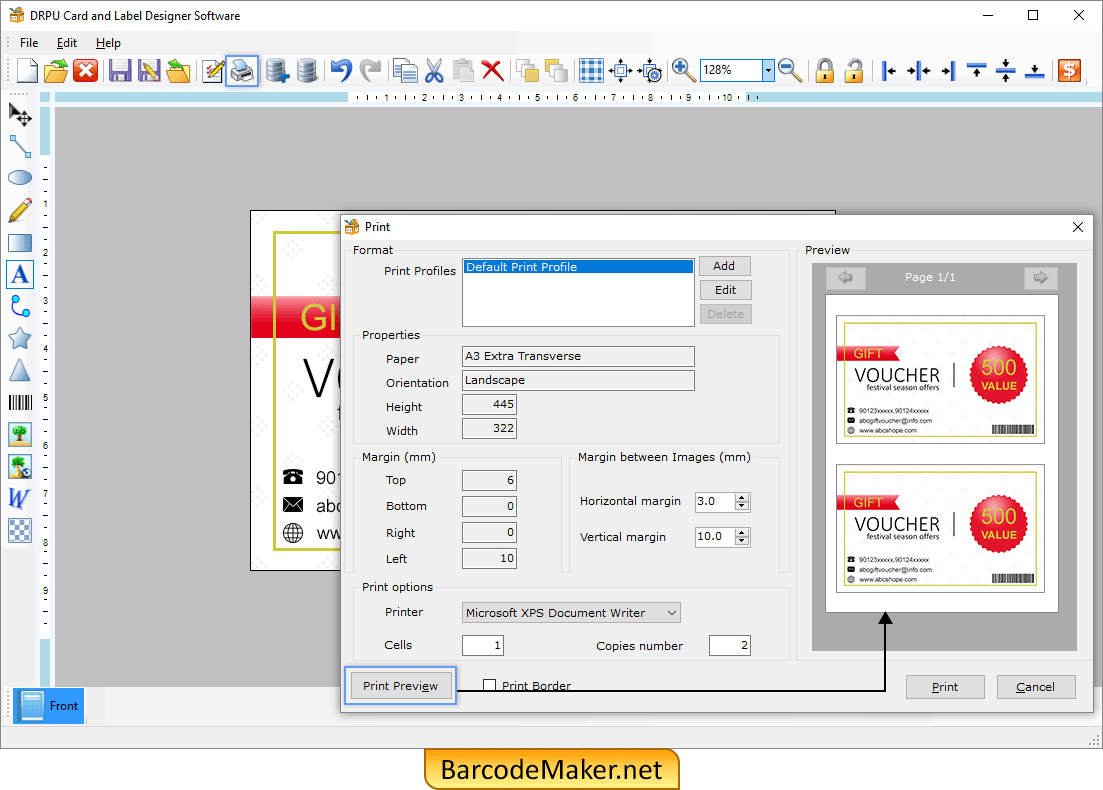Select the Ellipse shape tool
Viewport: 1103px width, 790px height.
click(x=20, y=177)
